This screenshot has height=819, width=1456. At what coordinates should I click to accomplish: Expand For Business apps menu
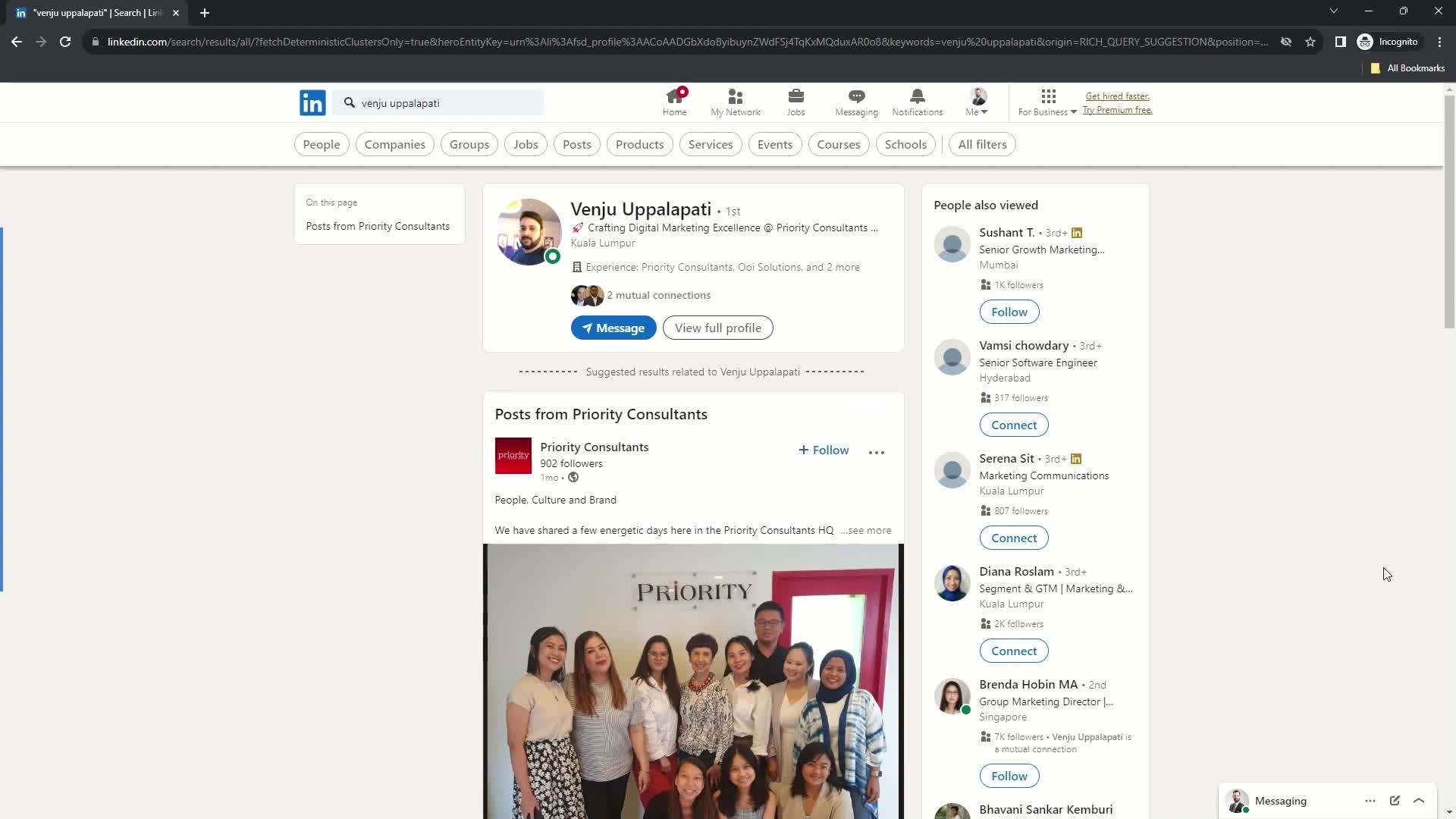coord(1047,102)
